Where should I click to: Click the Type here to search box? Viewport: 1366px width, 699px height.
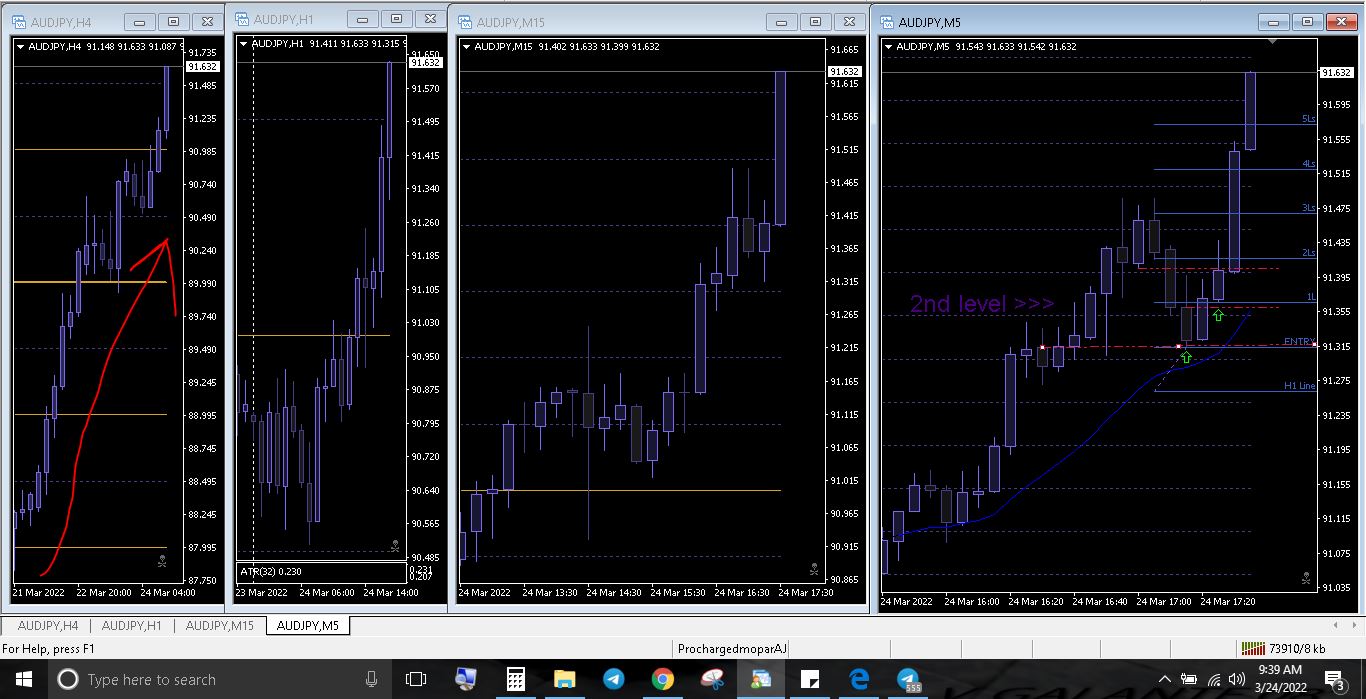click(x=220, y=679)
